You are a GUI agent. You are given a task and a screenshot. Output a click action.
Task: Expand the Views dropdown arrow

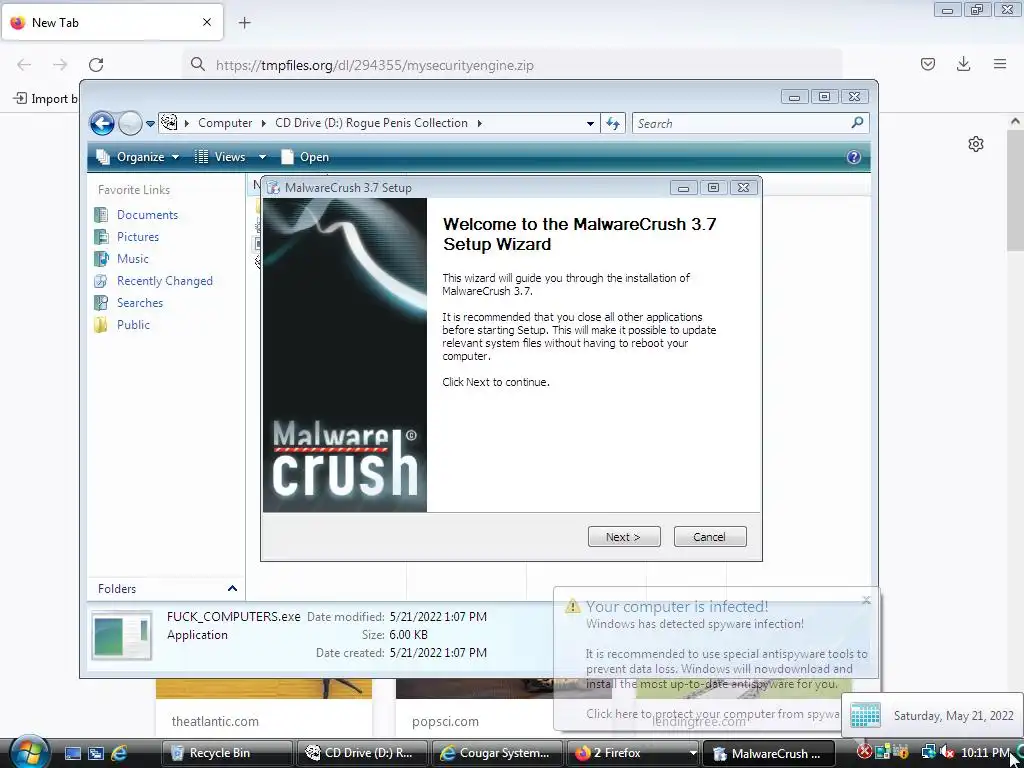pyautogui.click(x=262, y=157)
